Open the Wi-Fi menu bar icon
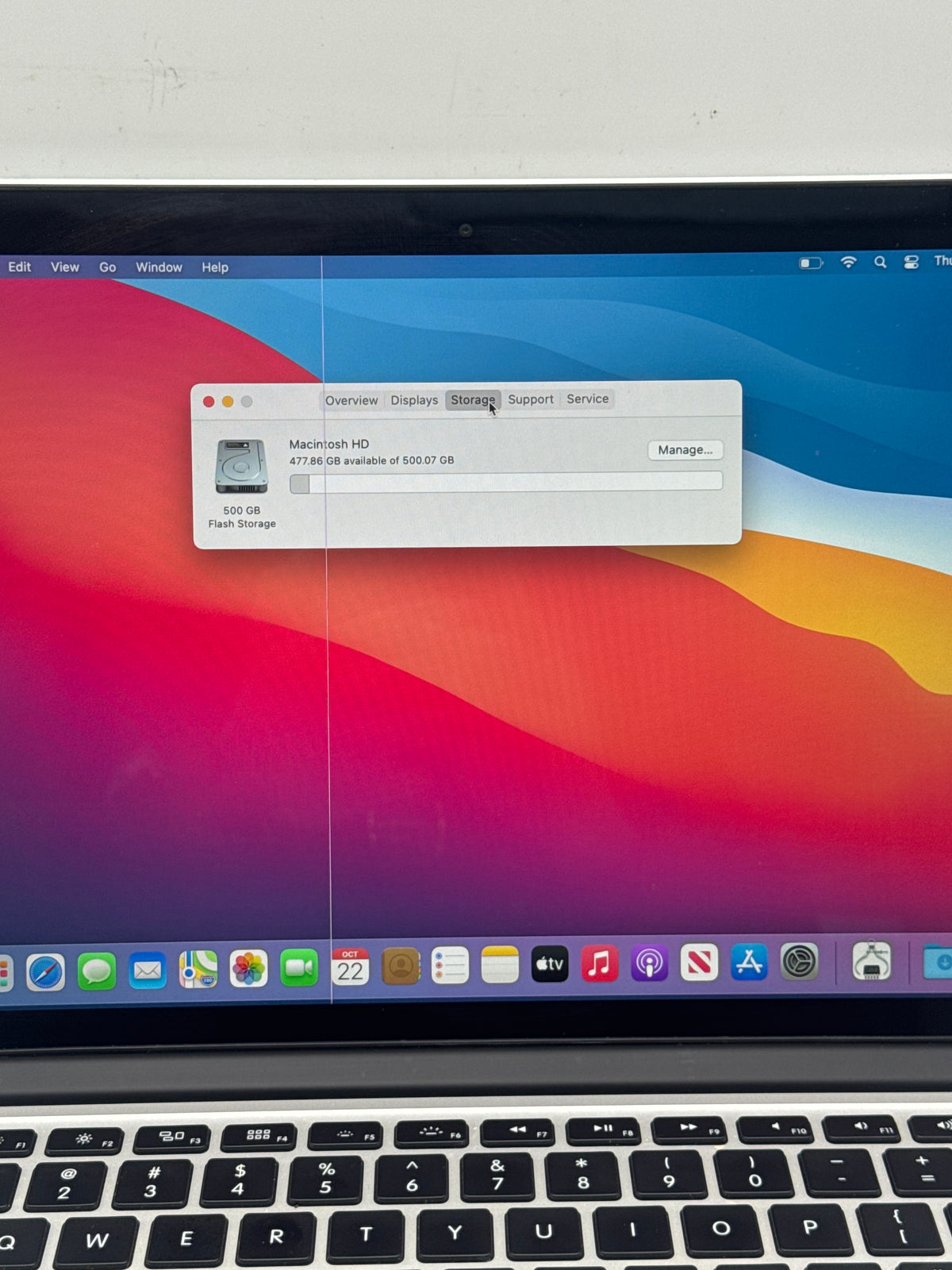 coord(848,262)
